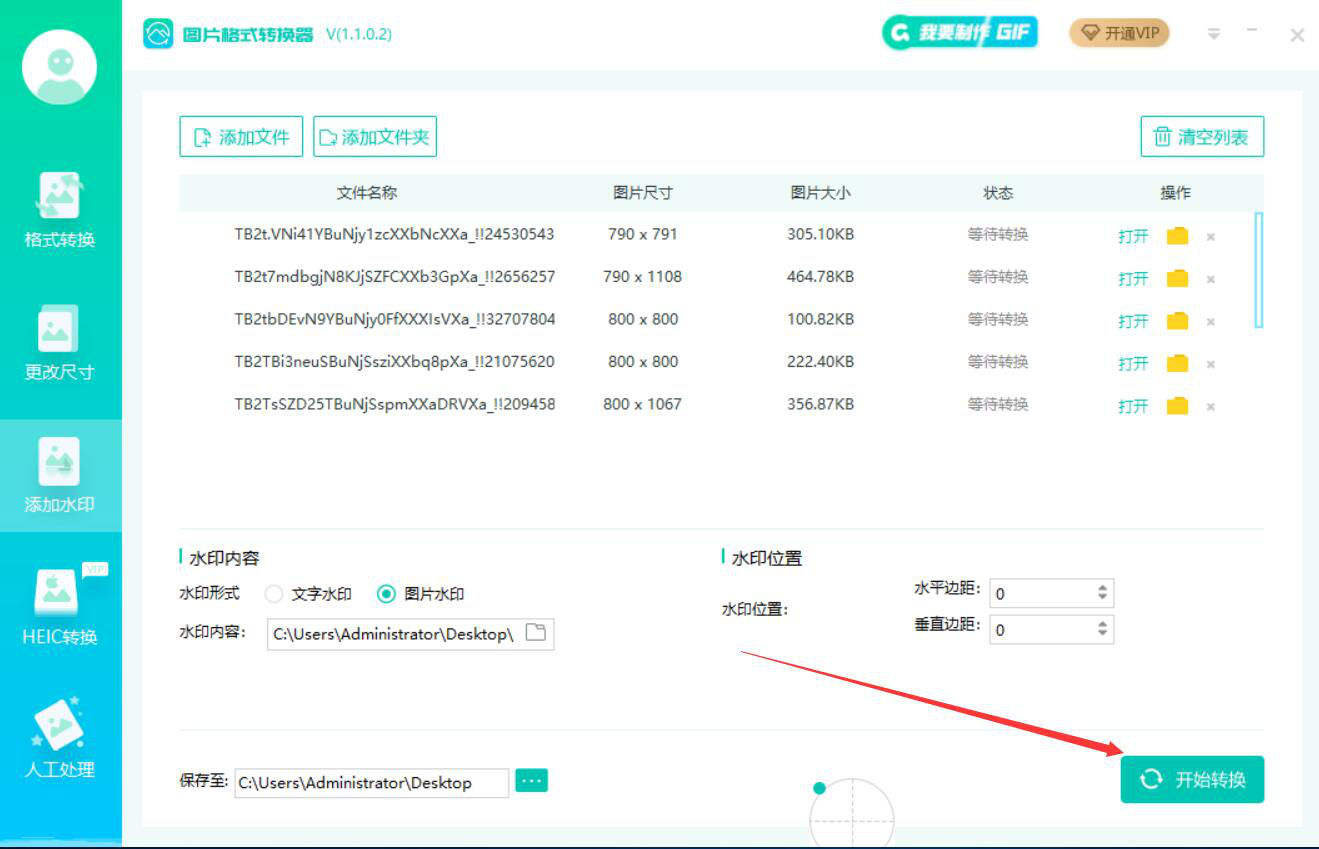The height and width of the screenshot is (849, 1319).
Task: Click the 添加文件夹 button
Action: tap(375, 137)
